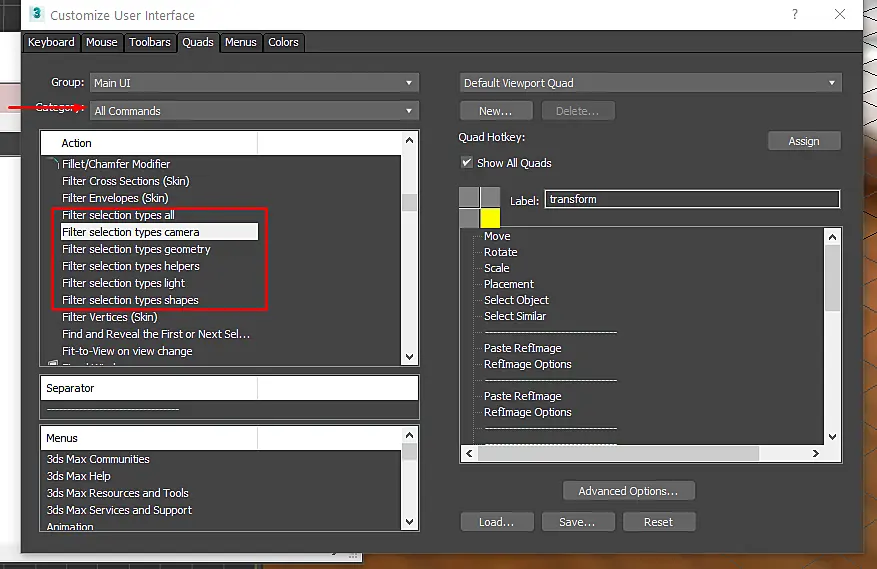Click right arrow of horizontal scrollbar
Image resolution: width=877 pixels, height=569 pixels.
815,454
